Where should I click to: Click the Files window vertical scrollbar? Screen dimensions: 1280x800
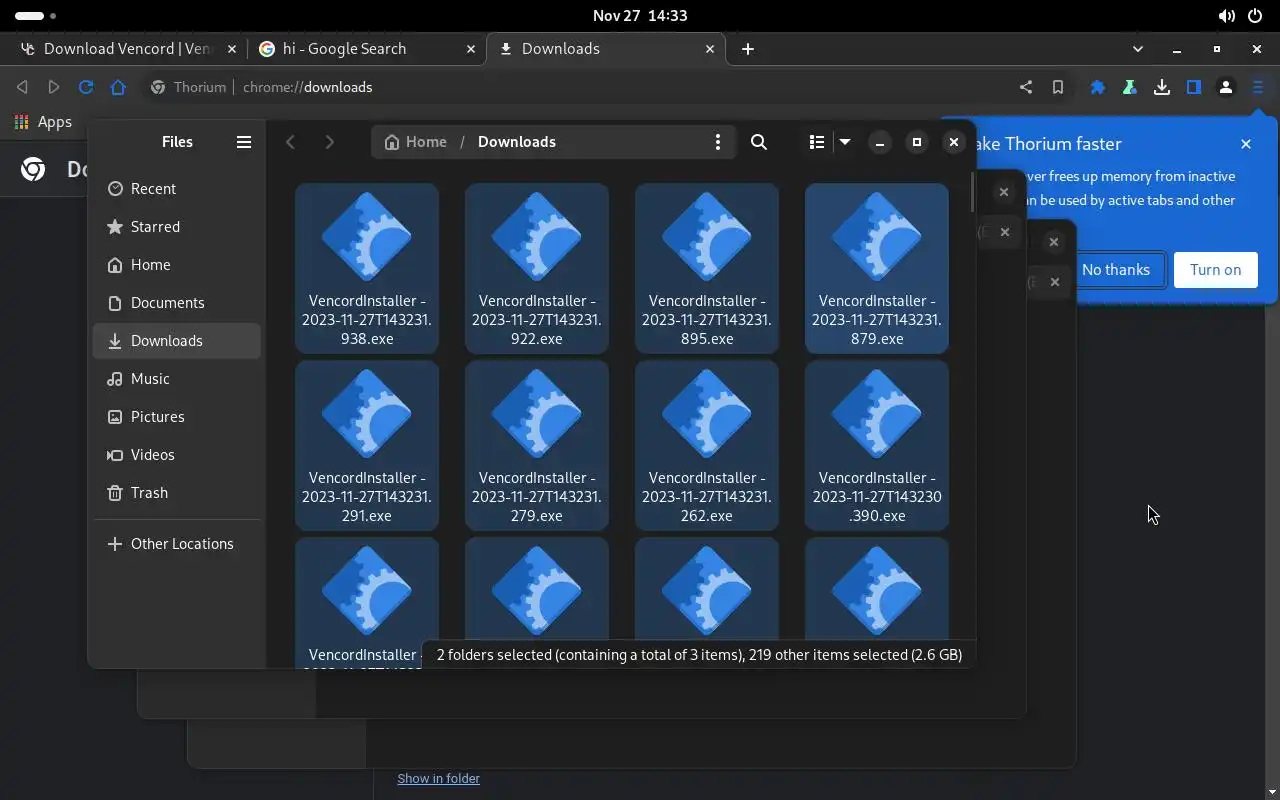[x=972, y=192]
